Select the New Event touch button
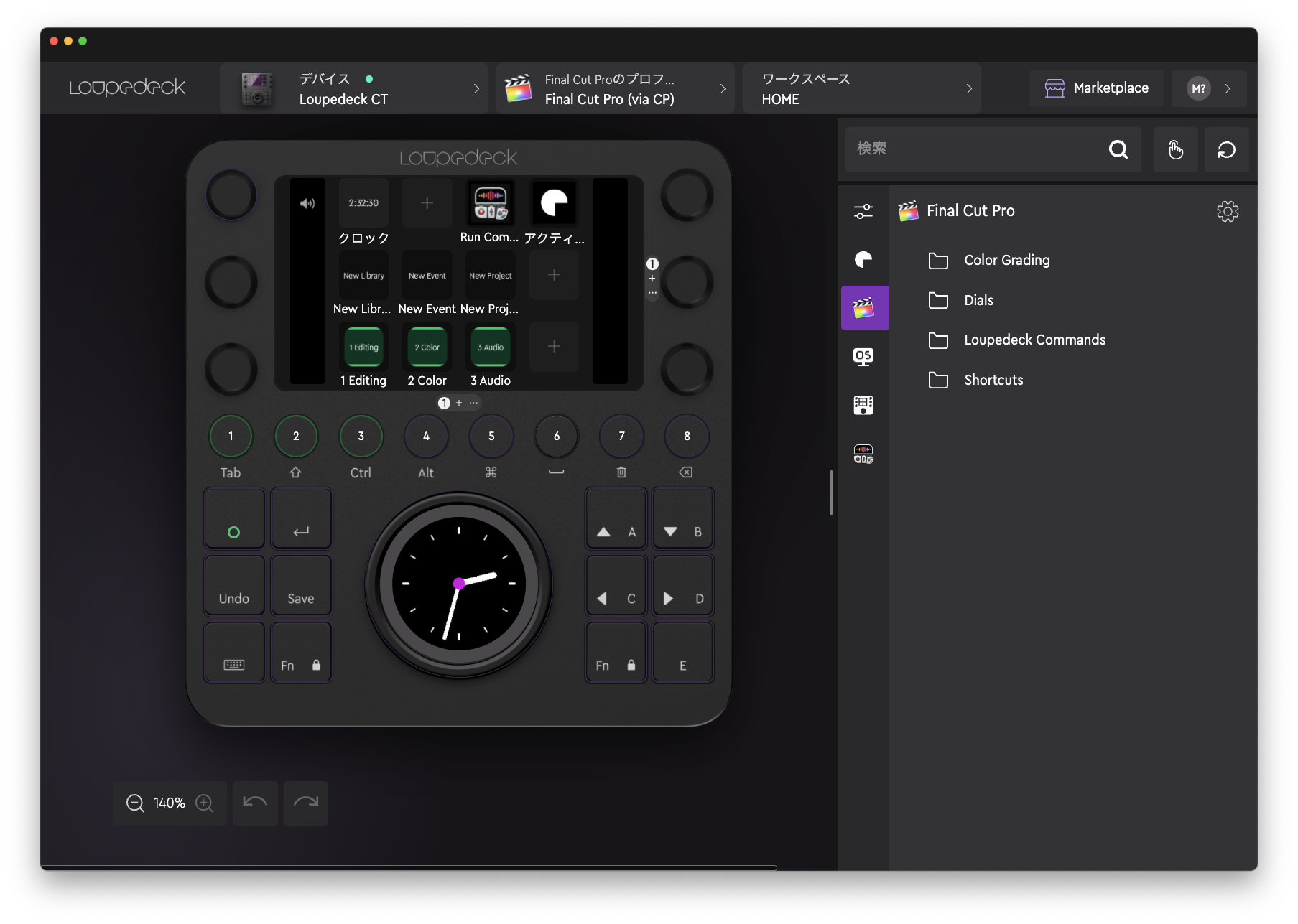Screen dimensions: 1298x924 click(427, 275)
